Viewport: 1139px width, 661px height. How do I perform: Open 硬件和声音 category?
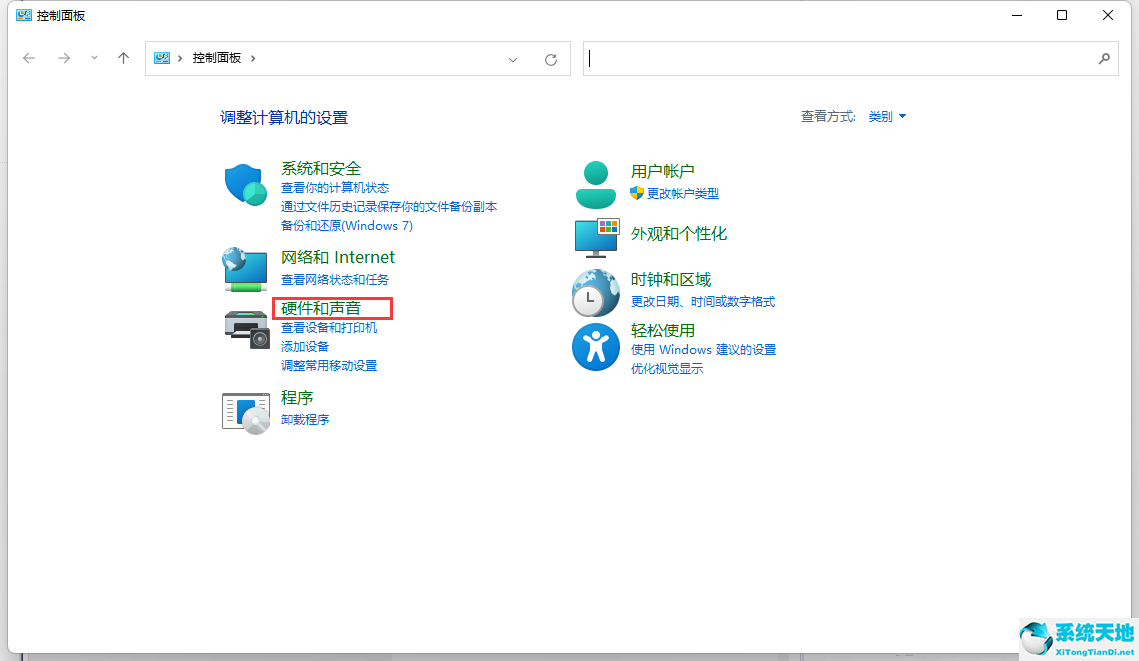(331, 308)
